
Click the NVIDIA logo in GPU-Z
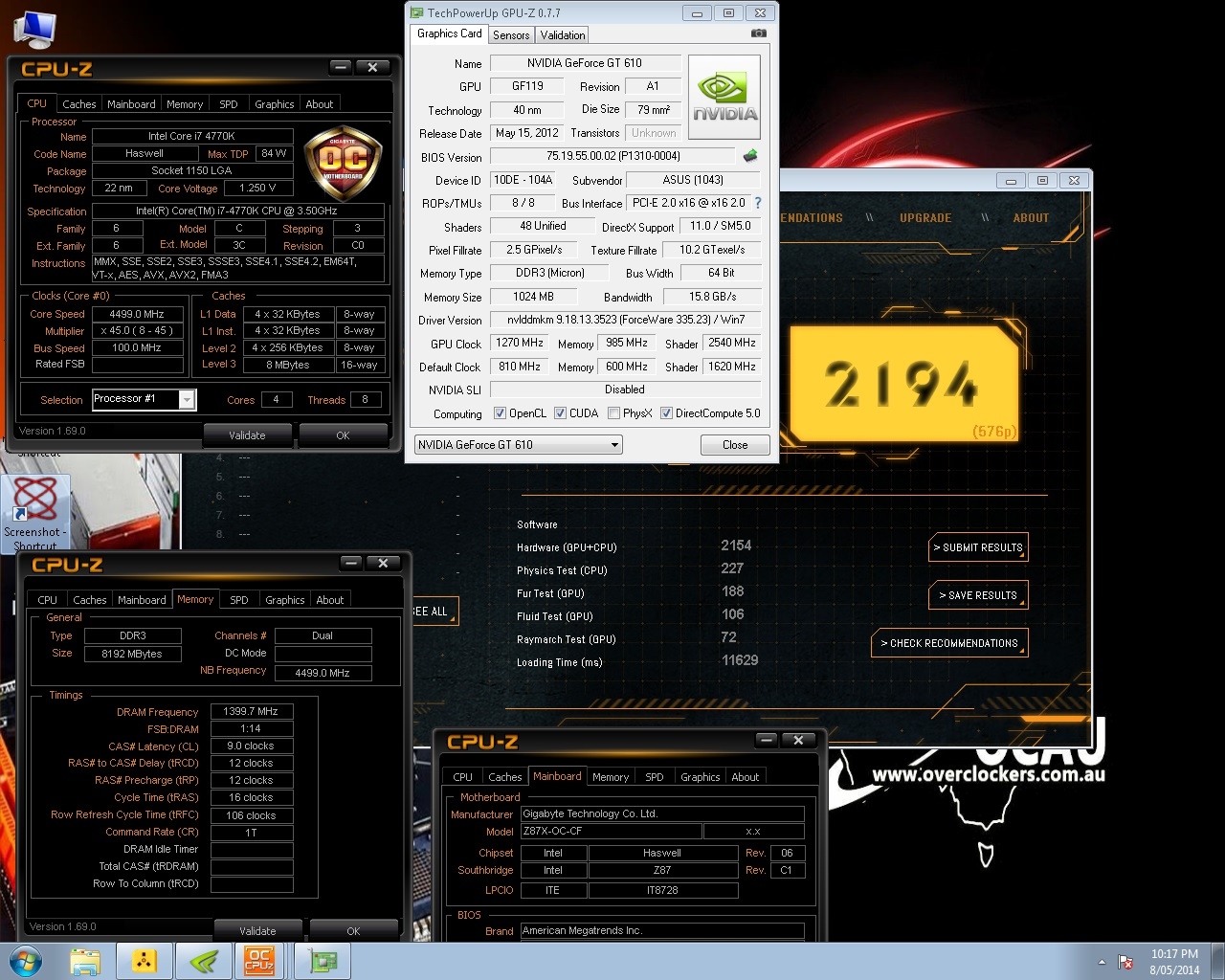coord(724,98)
